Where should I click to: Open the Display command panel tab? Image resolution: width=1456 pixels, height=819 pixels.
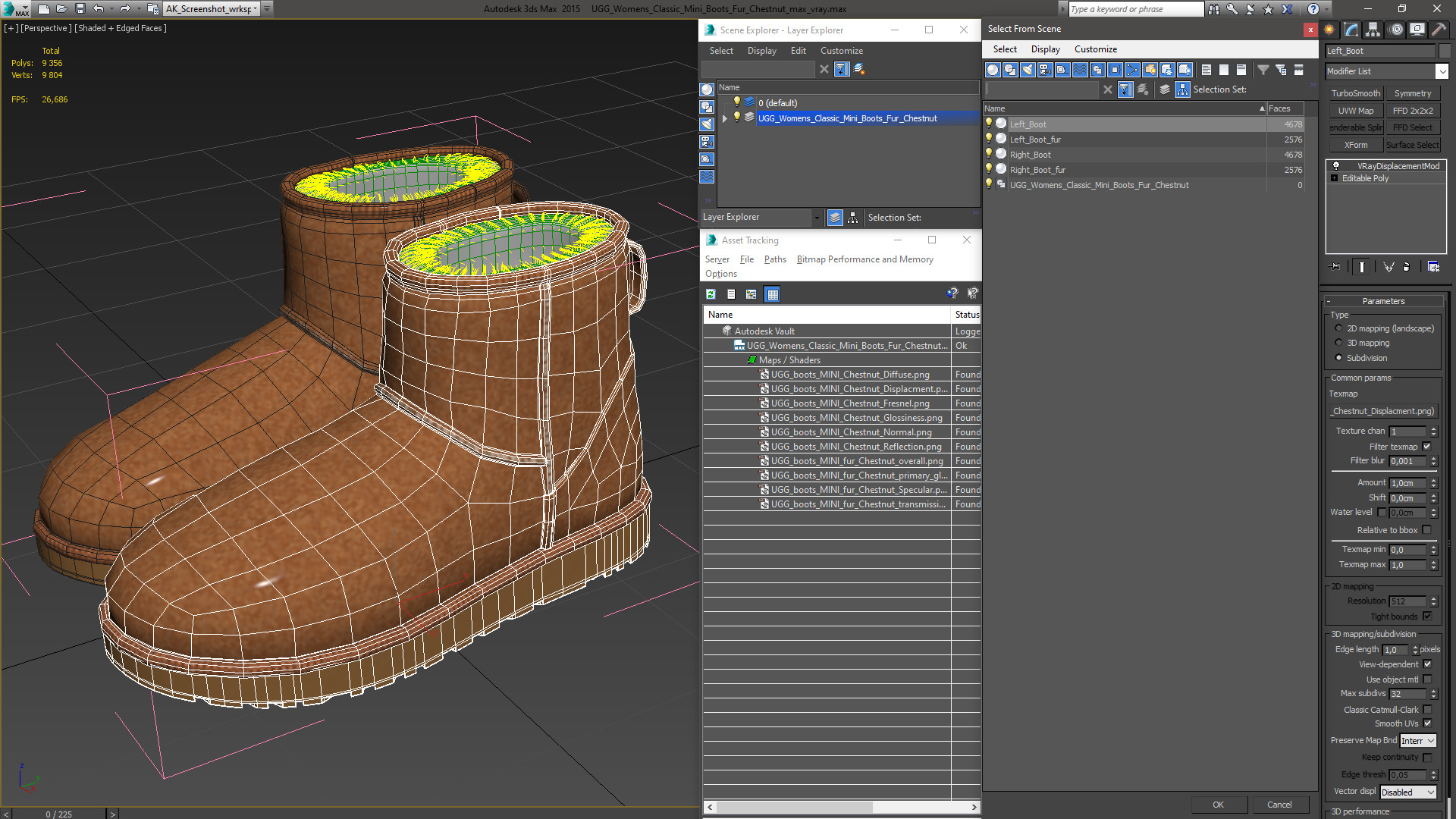[1417, 30]
